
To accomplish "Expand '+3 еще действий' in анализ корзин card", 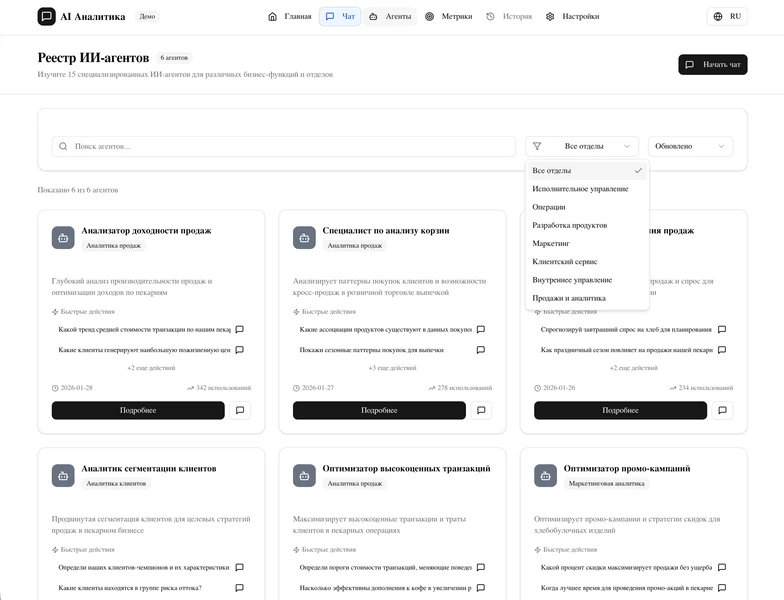I will (392, 368).
